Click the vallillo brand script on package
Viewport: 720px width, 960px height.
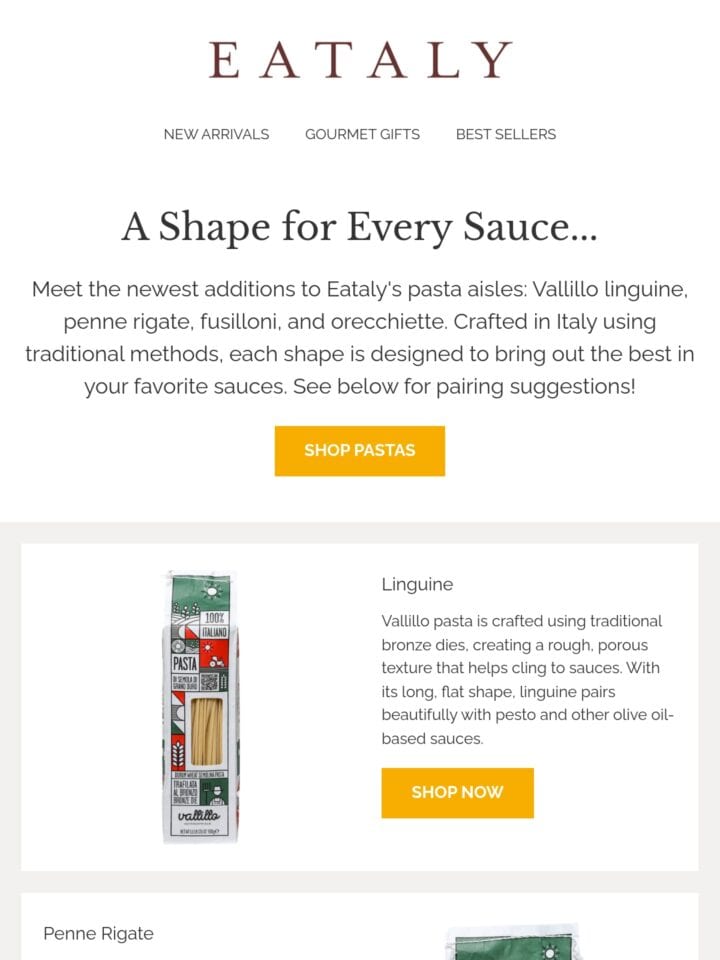click(199, 816)
